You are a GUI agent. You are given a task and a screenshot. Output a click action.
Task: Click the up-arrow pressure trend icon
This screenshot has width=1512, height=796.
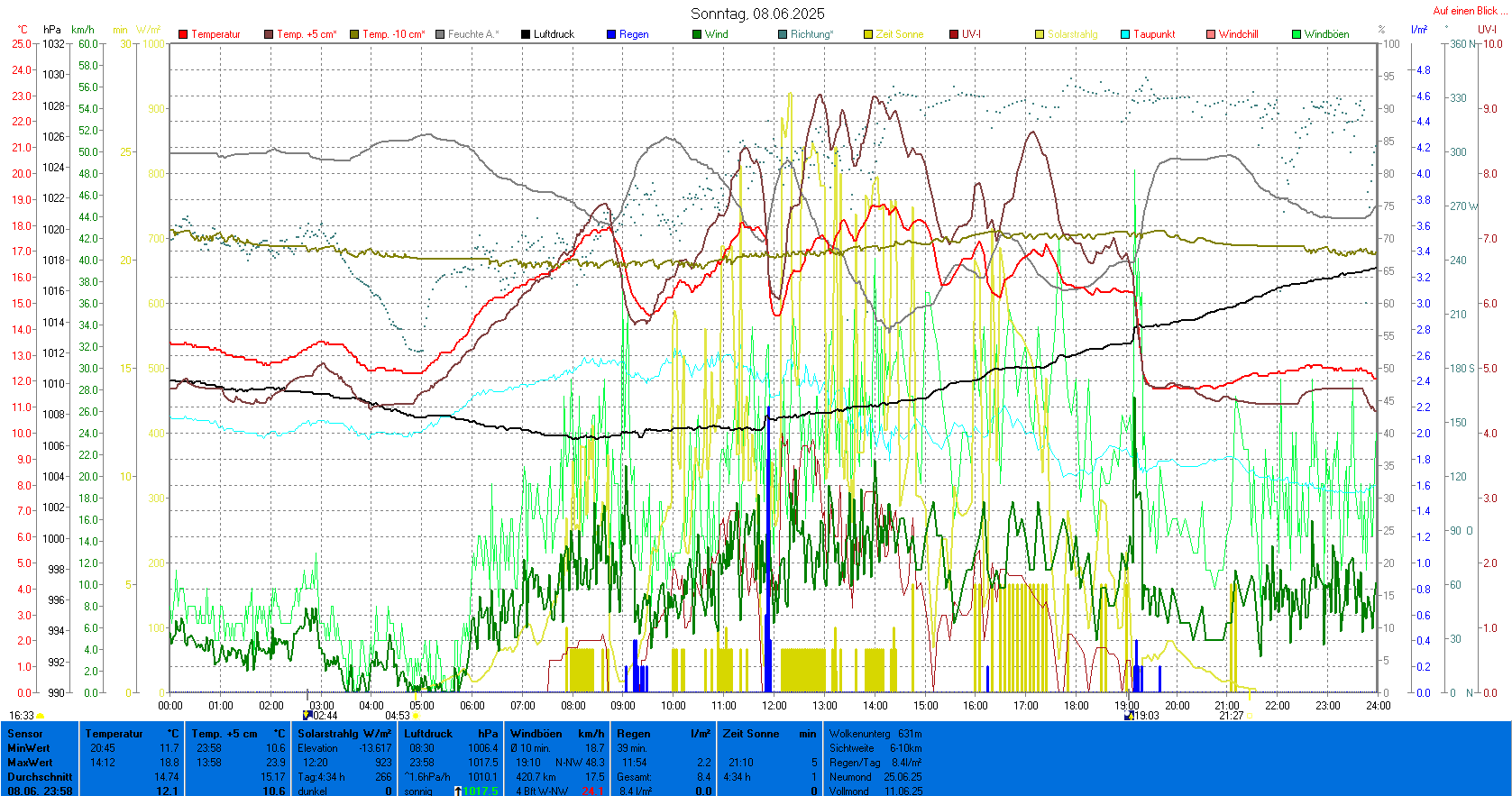coord(458,791)
